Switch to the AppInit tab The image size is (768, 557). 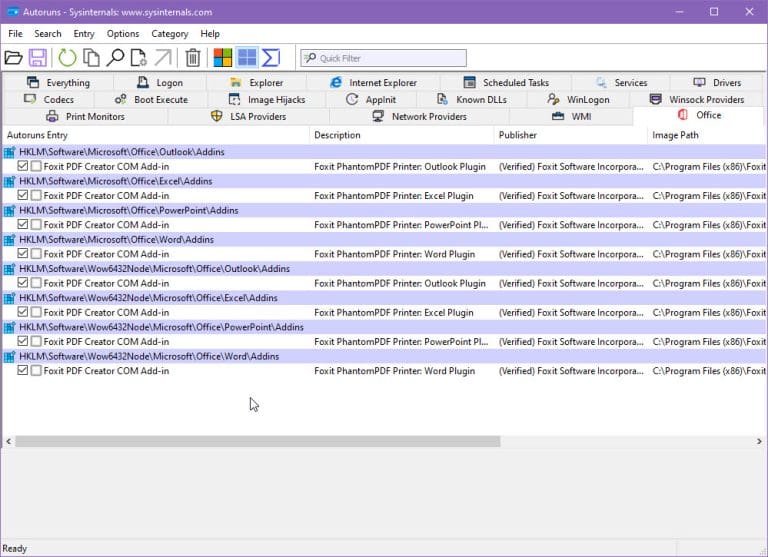[371, 99]
